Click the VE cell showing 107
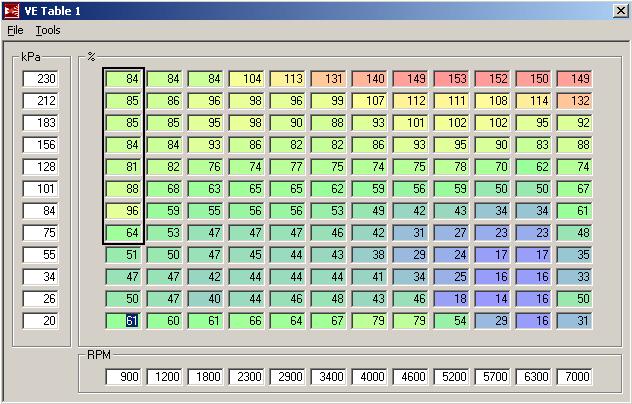Image resolution: width=632 pixels, height=404 pixels. click(x=370, y=100)
